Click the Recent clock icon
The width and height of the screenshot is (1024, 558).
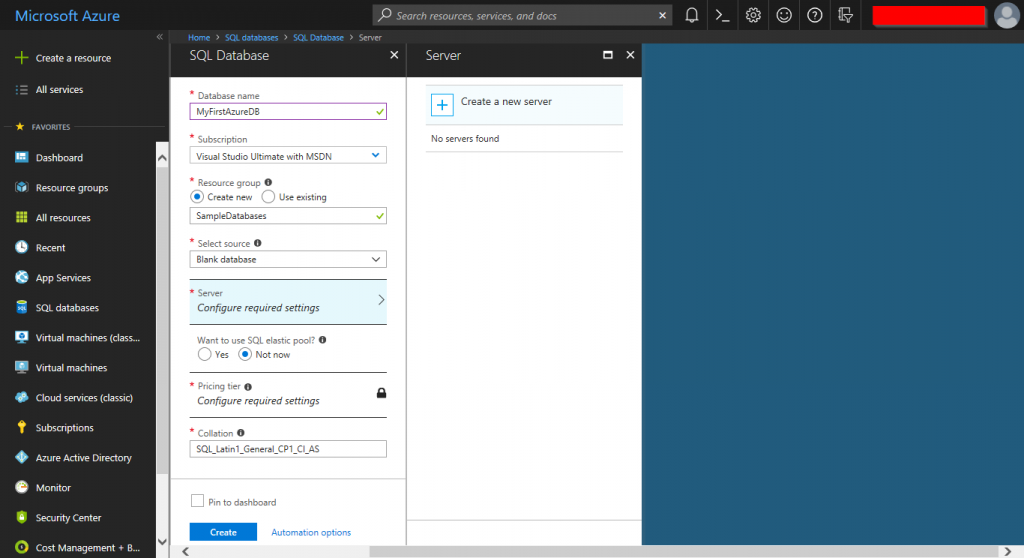[22, 247]
